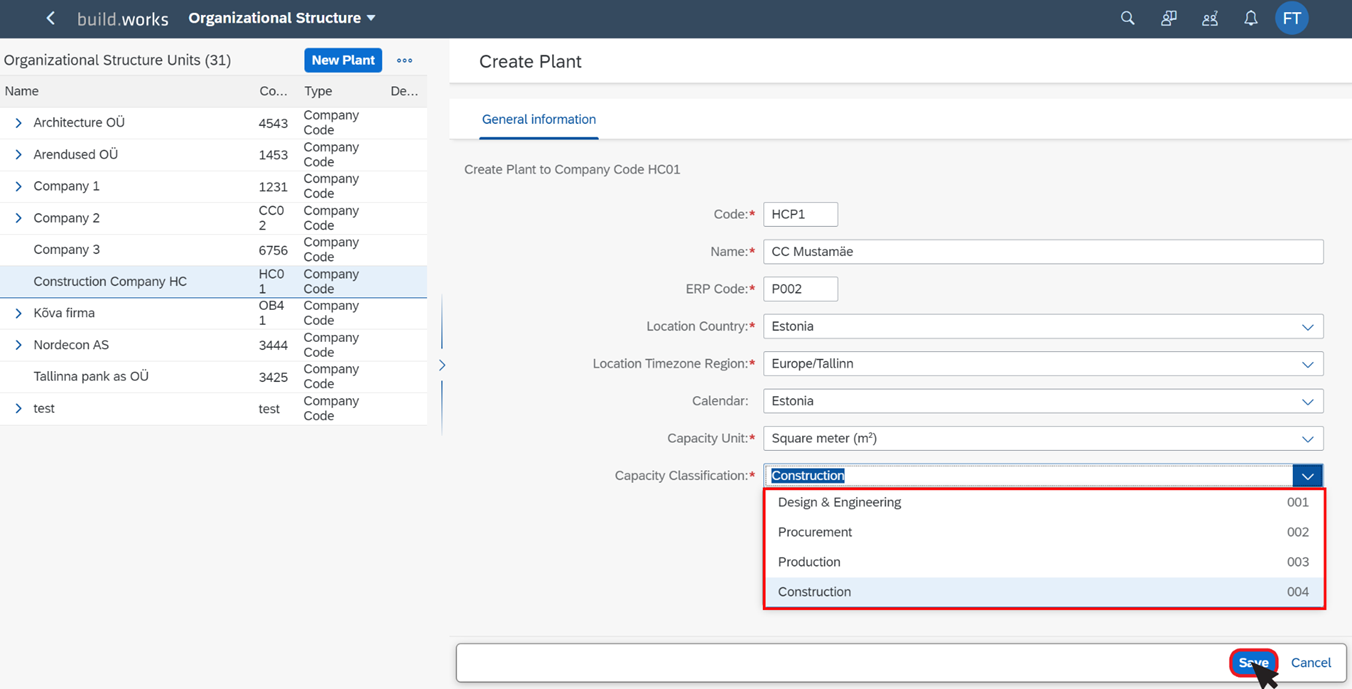The image size is (1352, 689).
Task: Expand the Arendused OÜ row
Action: 18,155
